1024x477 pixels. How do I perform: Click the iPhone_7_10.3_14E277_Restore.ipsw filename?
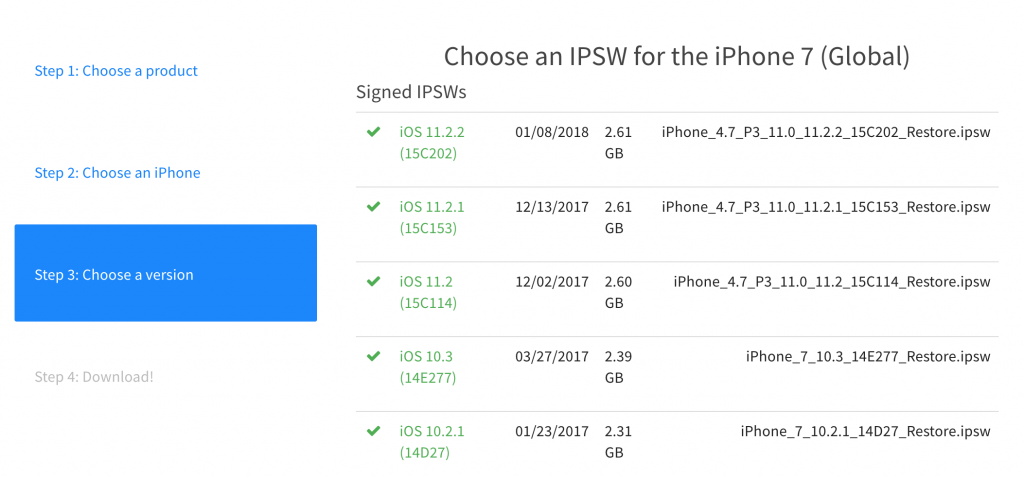point(868,356)
